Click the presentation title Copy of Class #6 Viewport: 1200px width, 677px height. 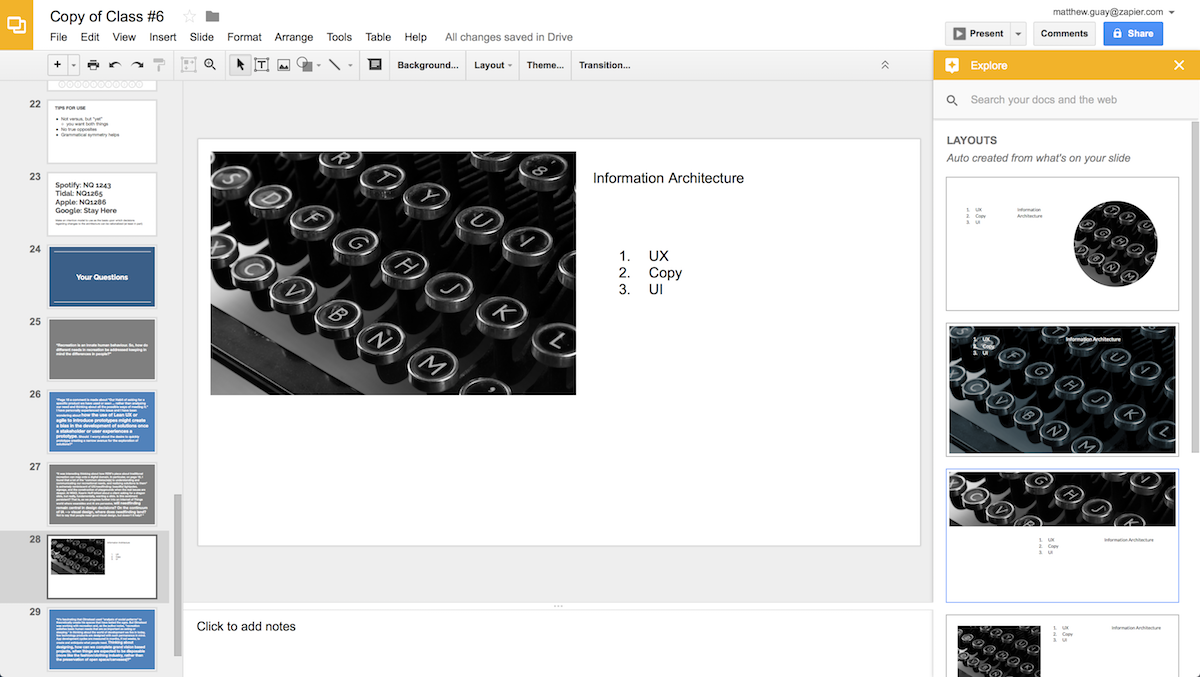click(x=107, y=16)
